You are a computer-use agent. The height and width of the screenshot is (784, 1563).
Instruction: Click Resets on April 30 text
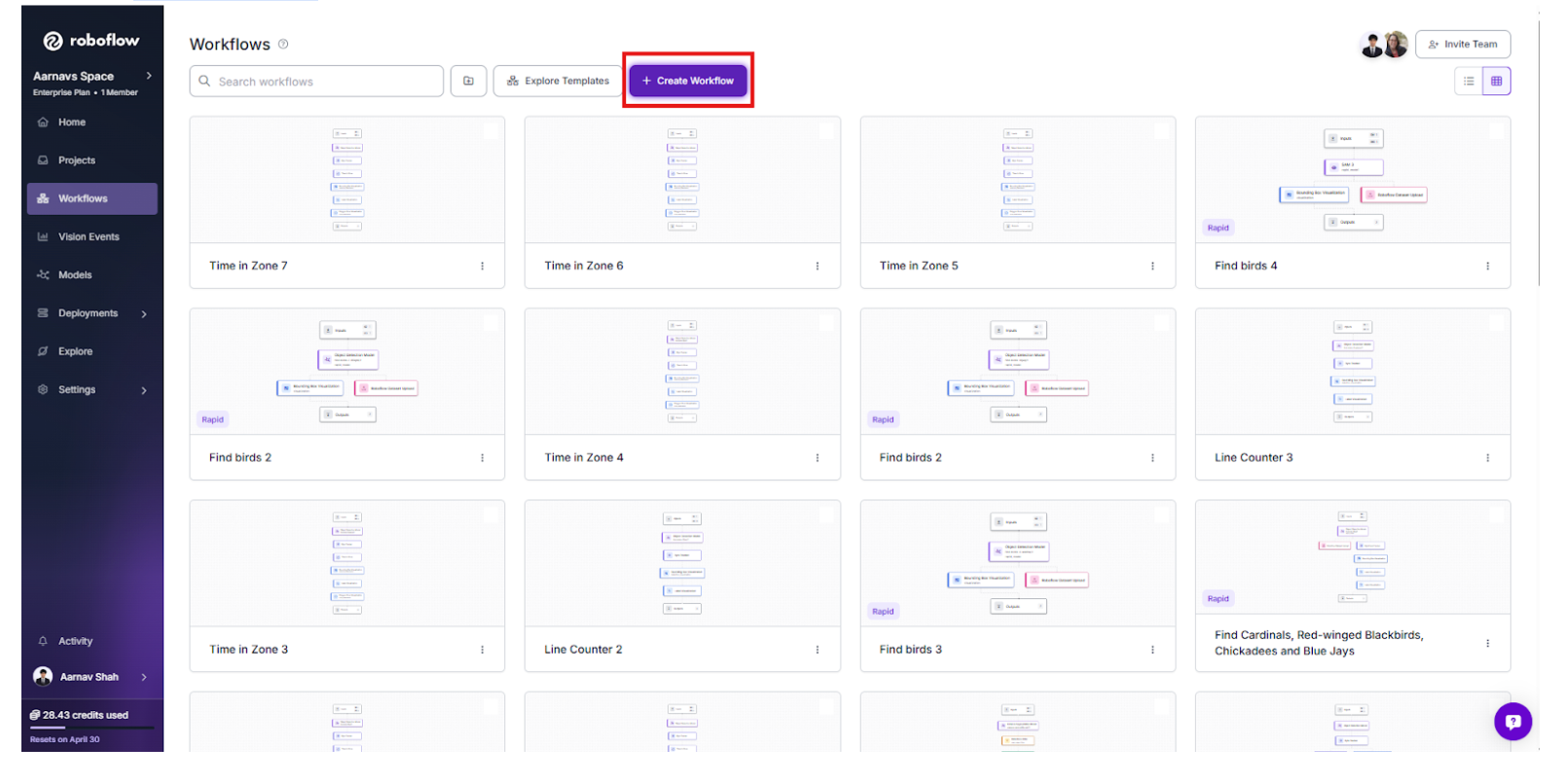click(64, 740)
